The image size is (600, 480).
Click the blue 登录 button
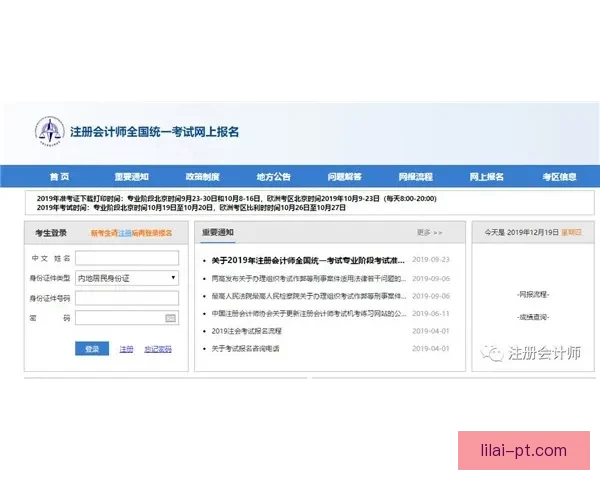pos(92,349)
